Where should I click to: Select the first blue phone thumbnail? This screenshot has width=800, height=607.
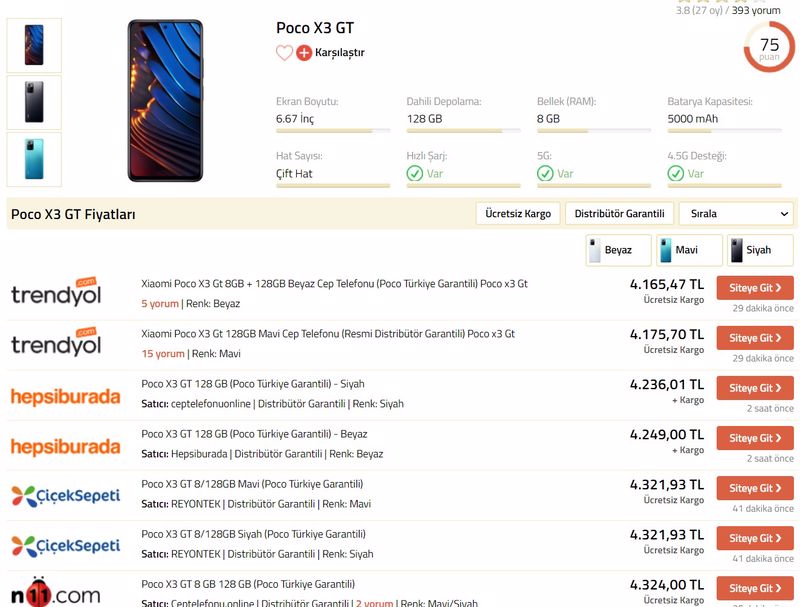34,45
